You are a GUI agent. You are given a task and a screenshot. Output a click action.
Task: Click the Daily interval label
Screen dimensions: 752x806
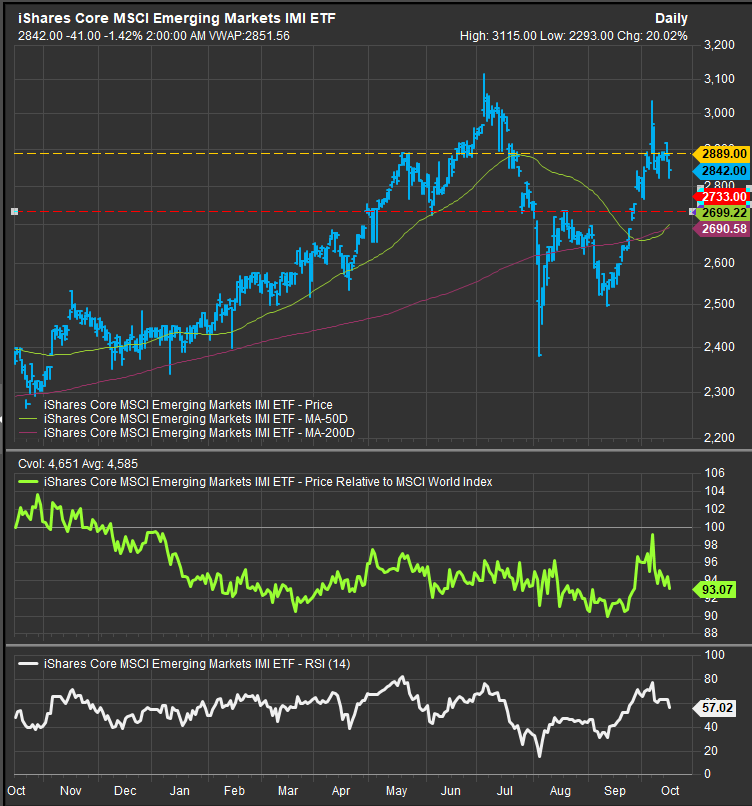tap(671, 19)
